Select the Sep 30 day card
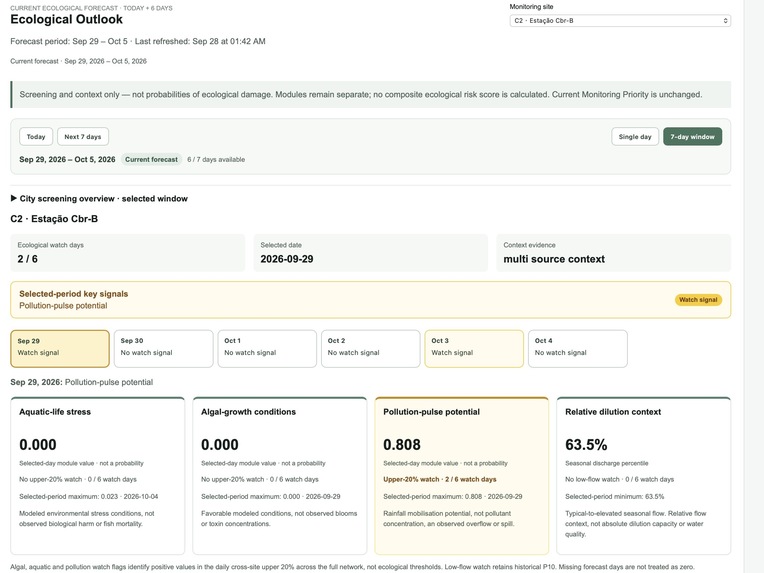This screenshot has height=573, width=764. [163, 348]
